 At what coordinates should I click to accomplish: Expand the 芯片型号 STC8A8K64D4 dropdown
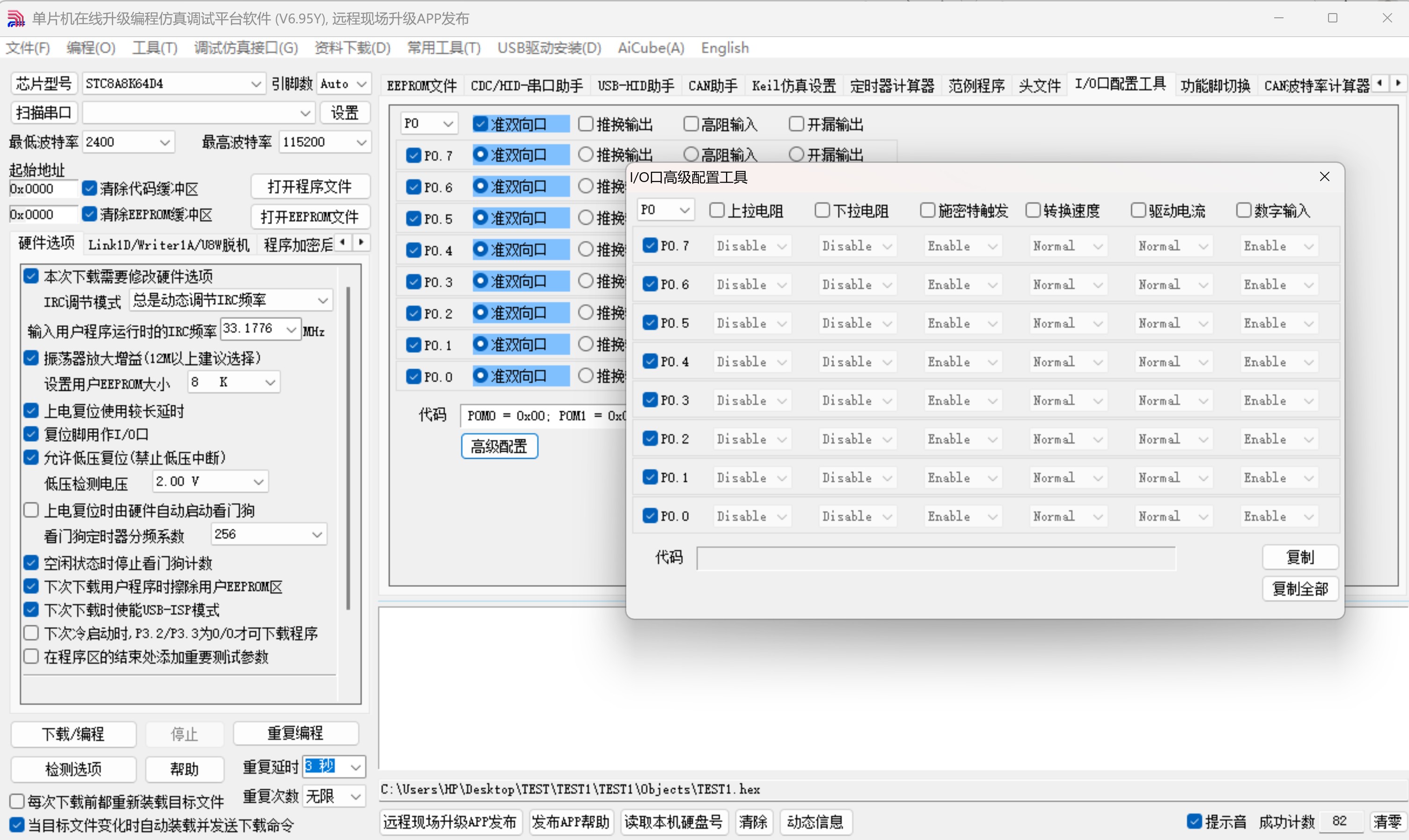(256, 84)
